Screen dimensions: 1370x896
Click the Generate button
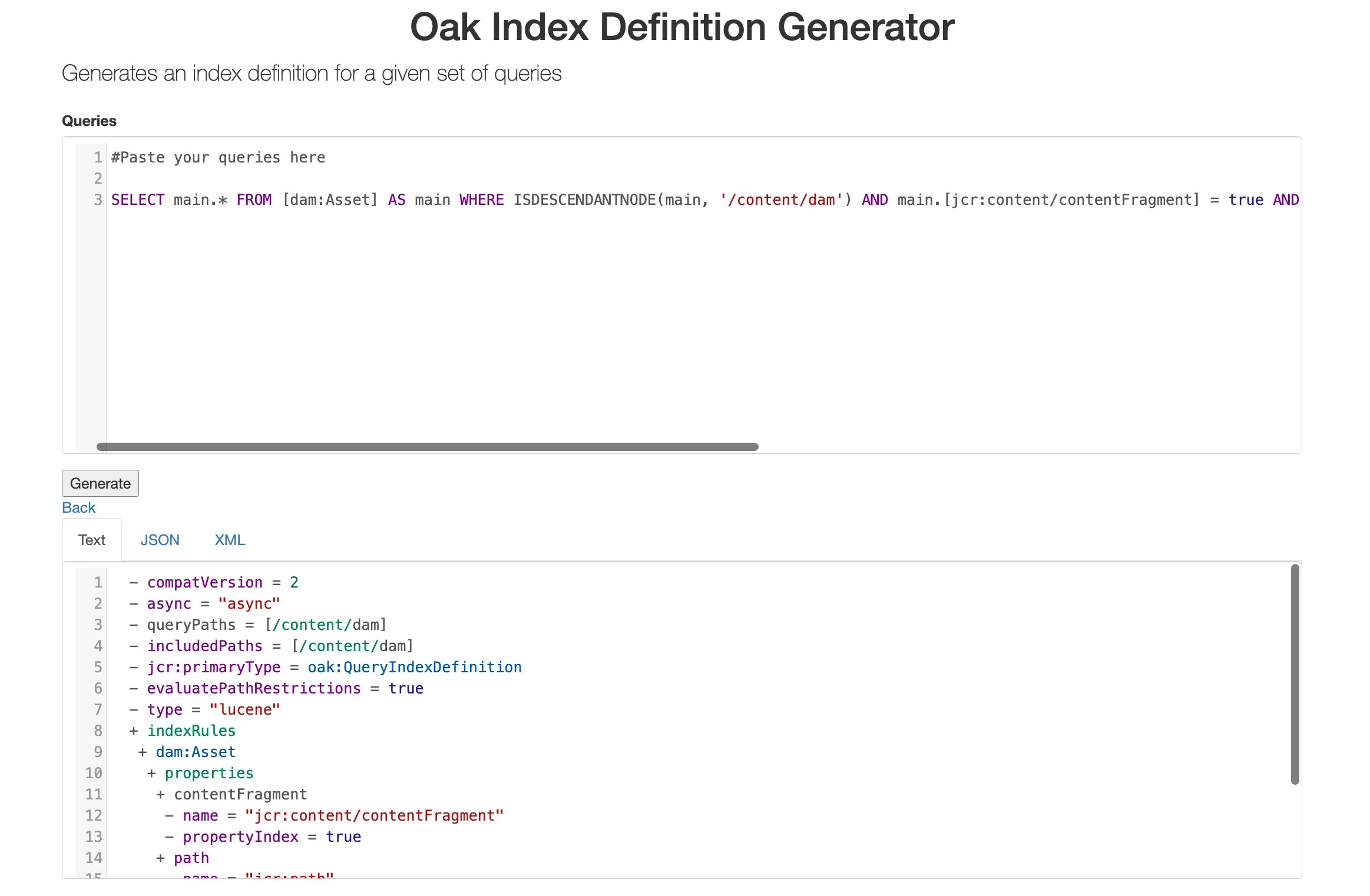click(100, 483)
